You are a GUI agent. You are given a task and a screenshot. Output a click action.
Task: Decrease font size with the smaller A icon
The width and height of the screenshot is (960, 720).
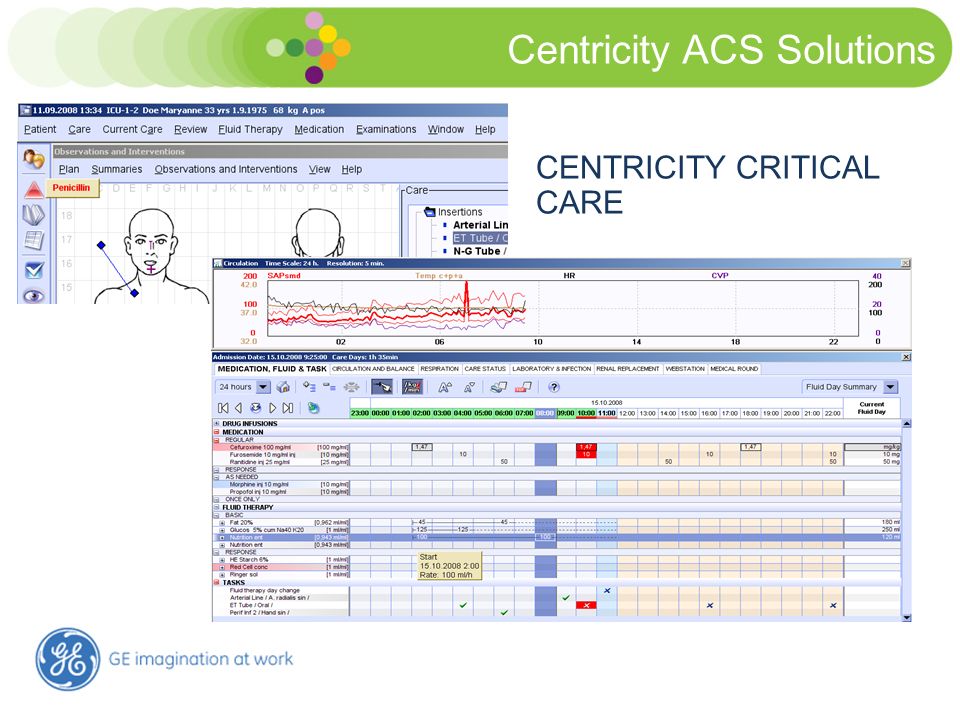[x=469, y=387]
